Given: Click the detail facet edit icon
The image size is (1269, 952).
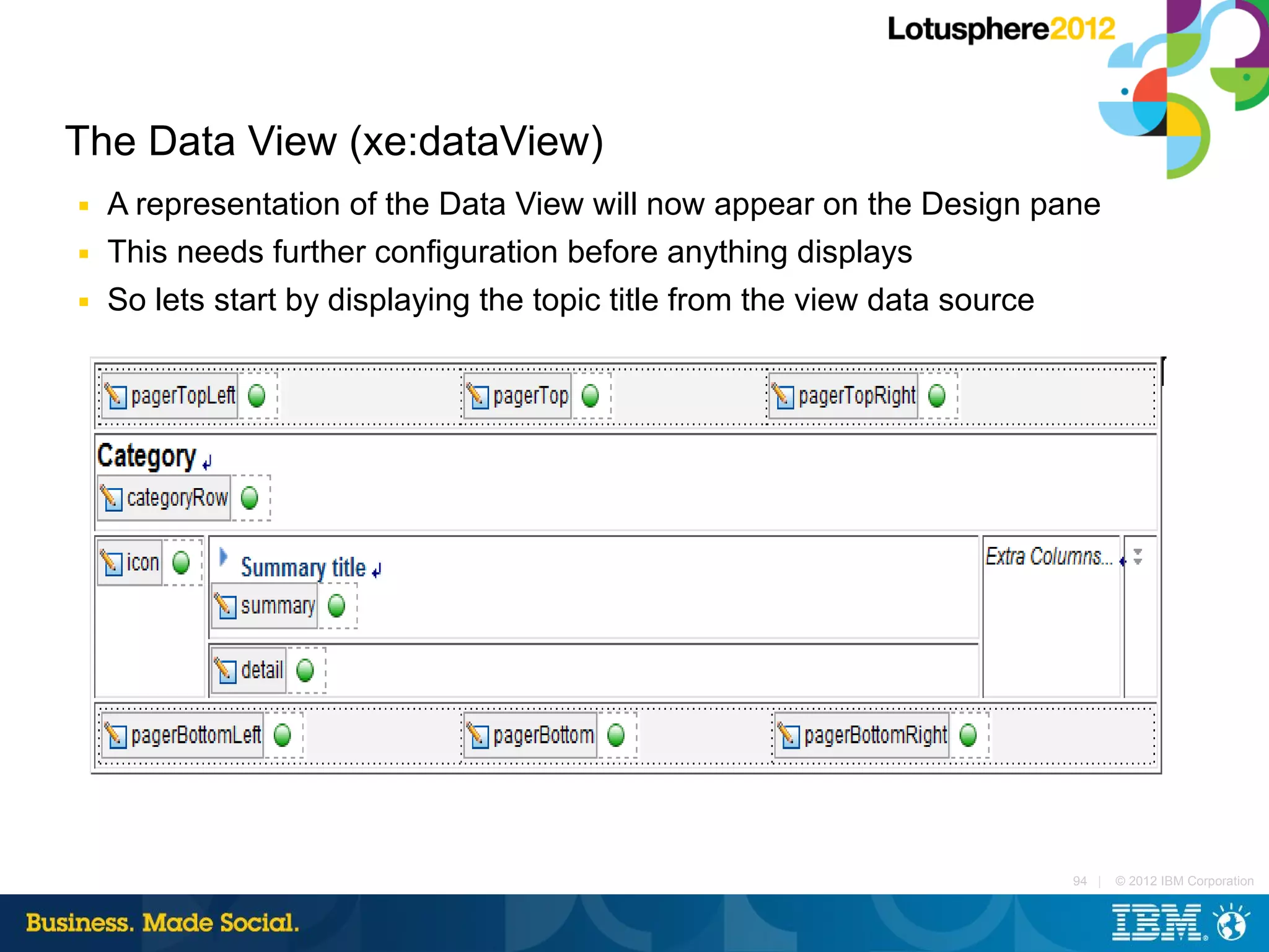Looking at the screenshot, I should (x=226, y=670).
